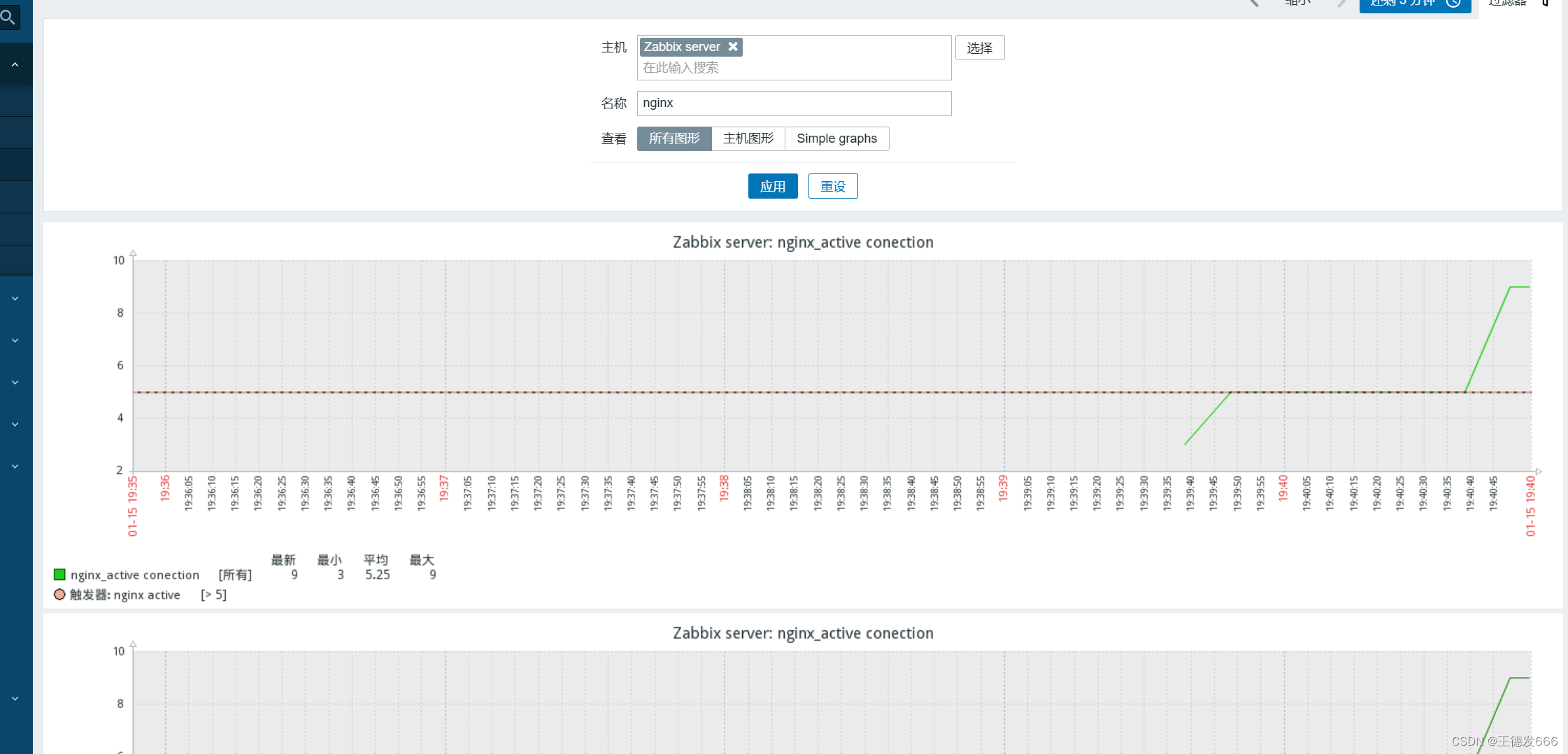Click the 名称 field containing nginx
Screen dimensions: 1568x754
(794, 104)
